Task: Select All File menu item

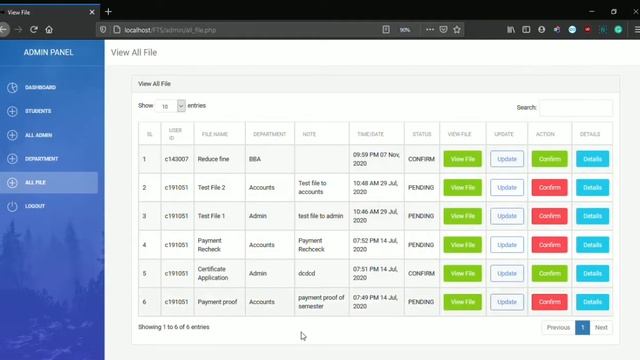Action: [x=49, y=182]
